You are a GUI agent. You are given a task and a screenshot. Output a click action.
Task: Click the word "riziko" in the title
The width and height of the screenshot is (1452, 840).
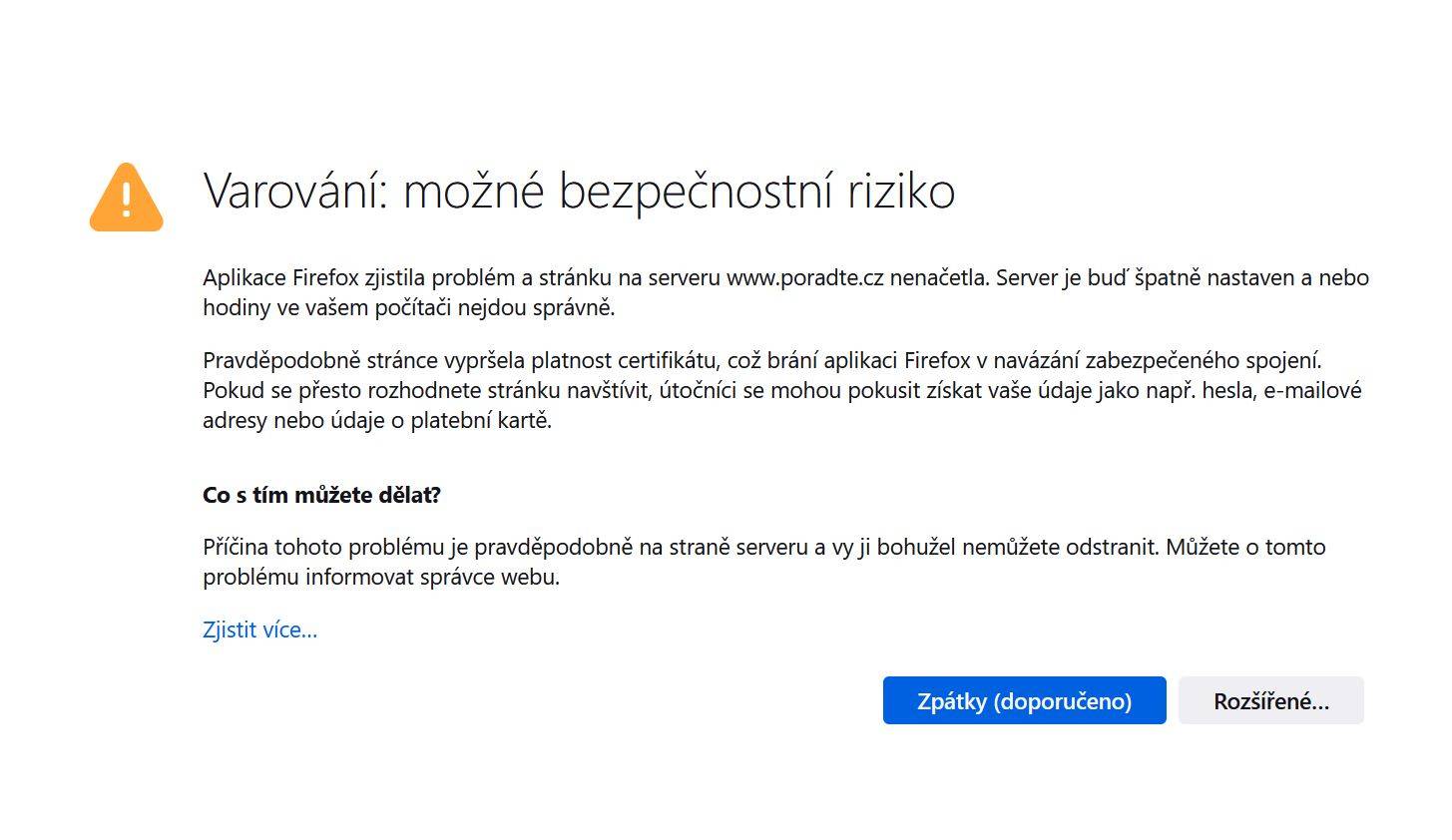pos(901,191)
